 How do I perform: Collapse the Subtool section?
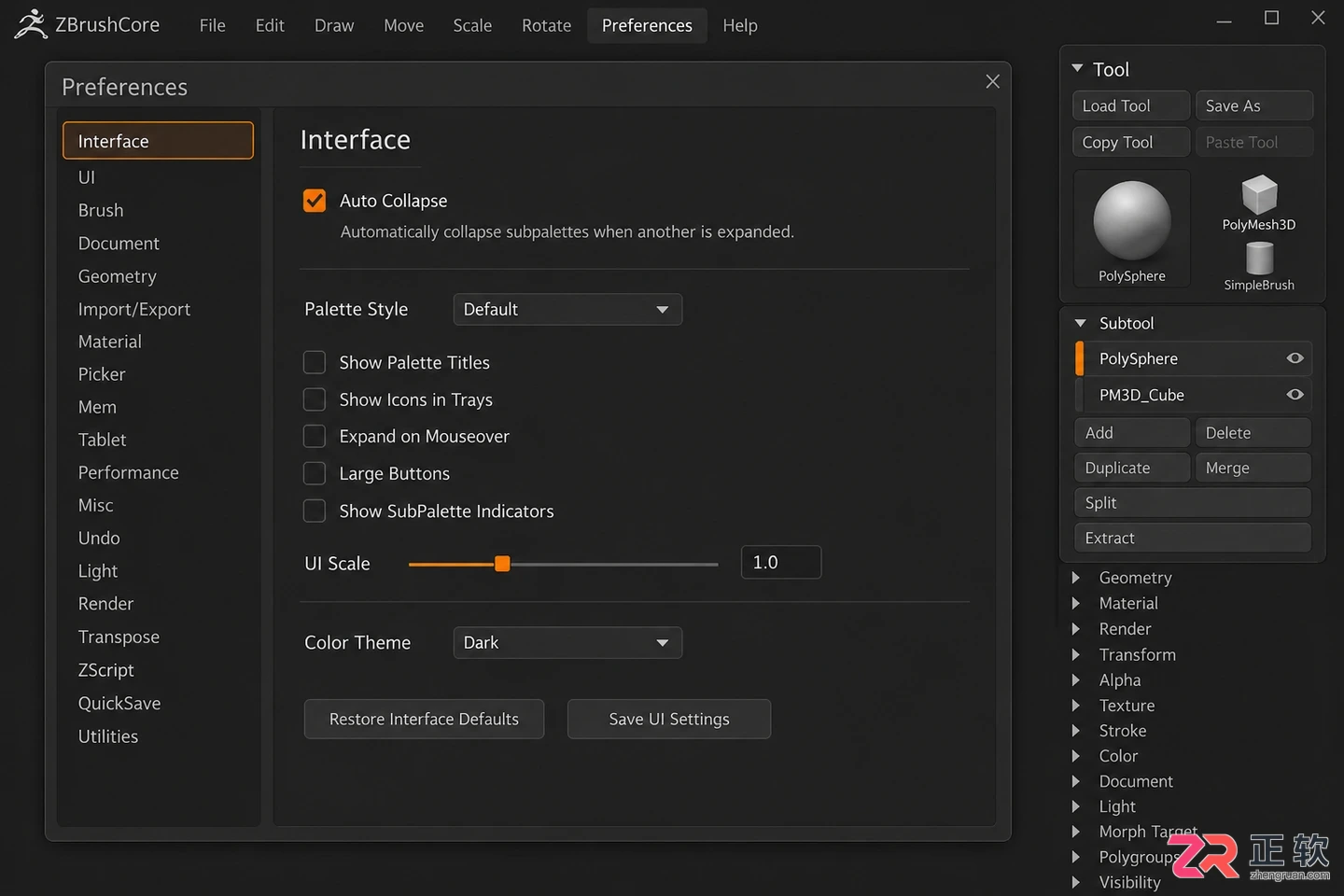(1080, 323)
